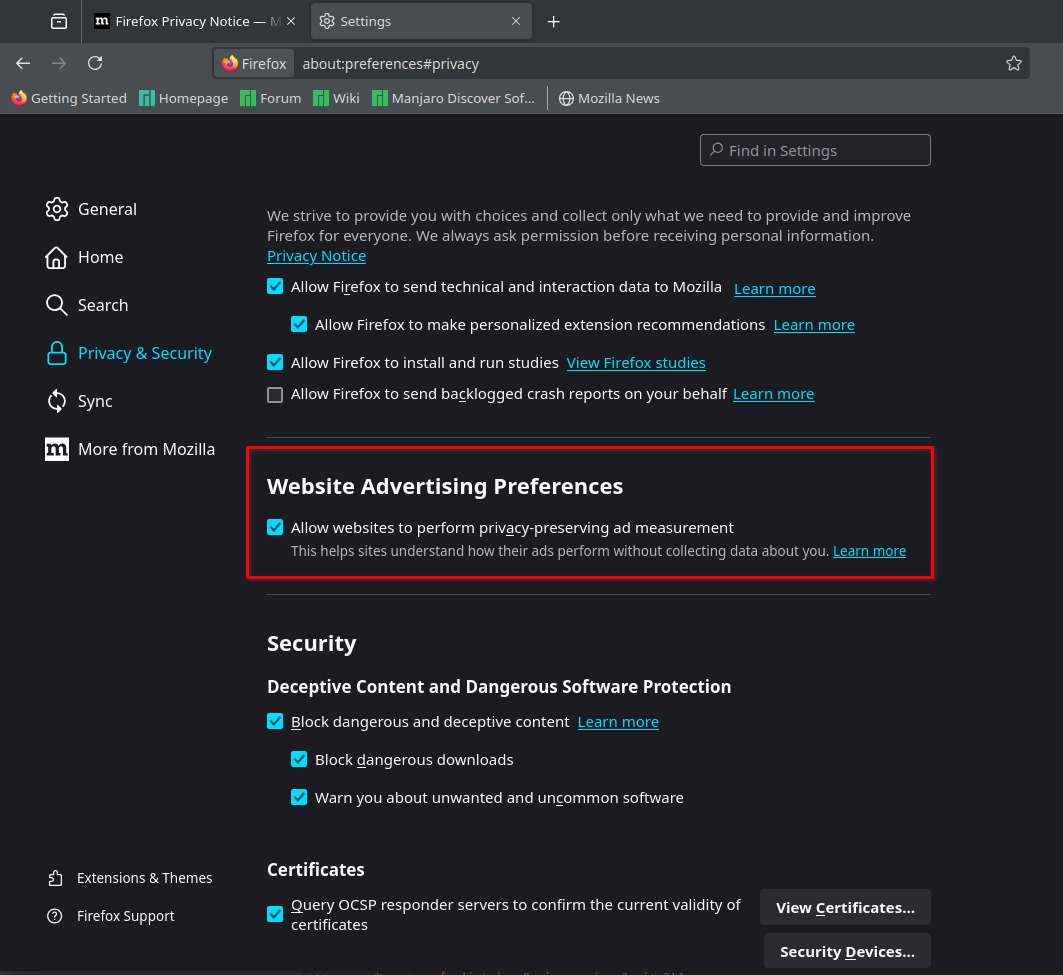Open the Manjaro Forum bookmark
Screen dimensions: 1063x975
pos(271,98)
